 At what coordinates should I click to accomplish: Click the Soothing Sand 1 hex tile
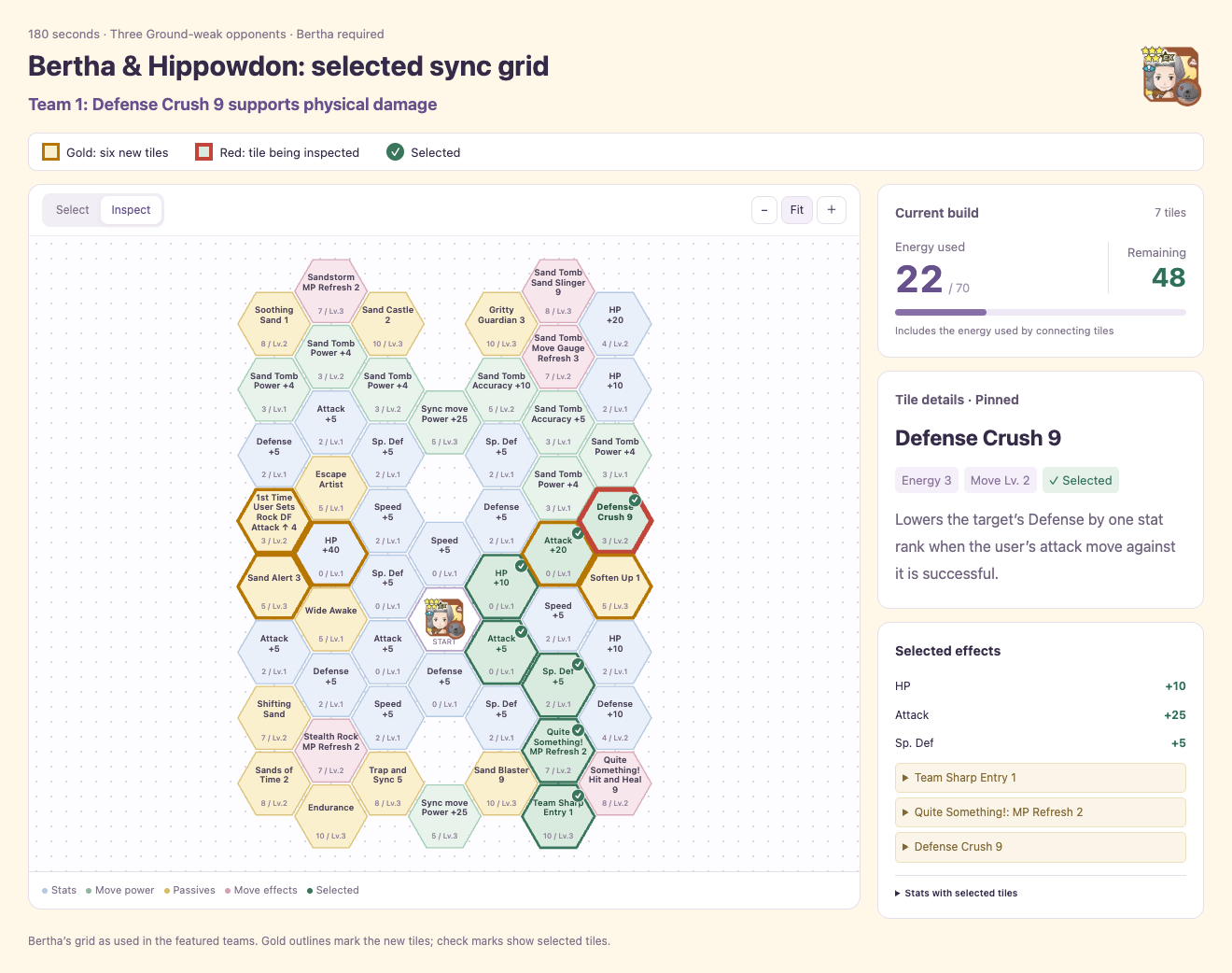pos(274,325)
